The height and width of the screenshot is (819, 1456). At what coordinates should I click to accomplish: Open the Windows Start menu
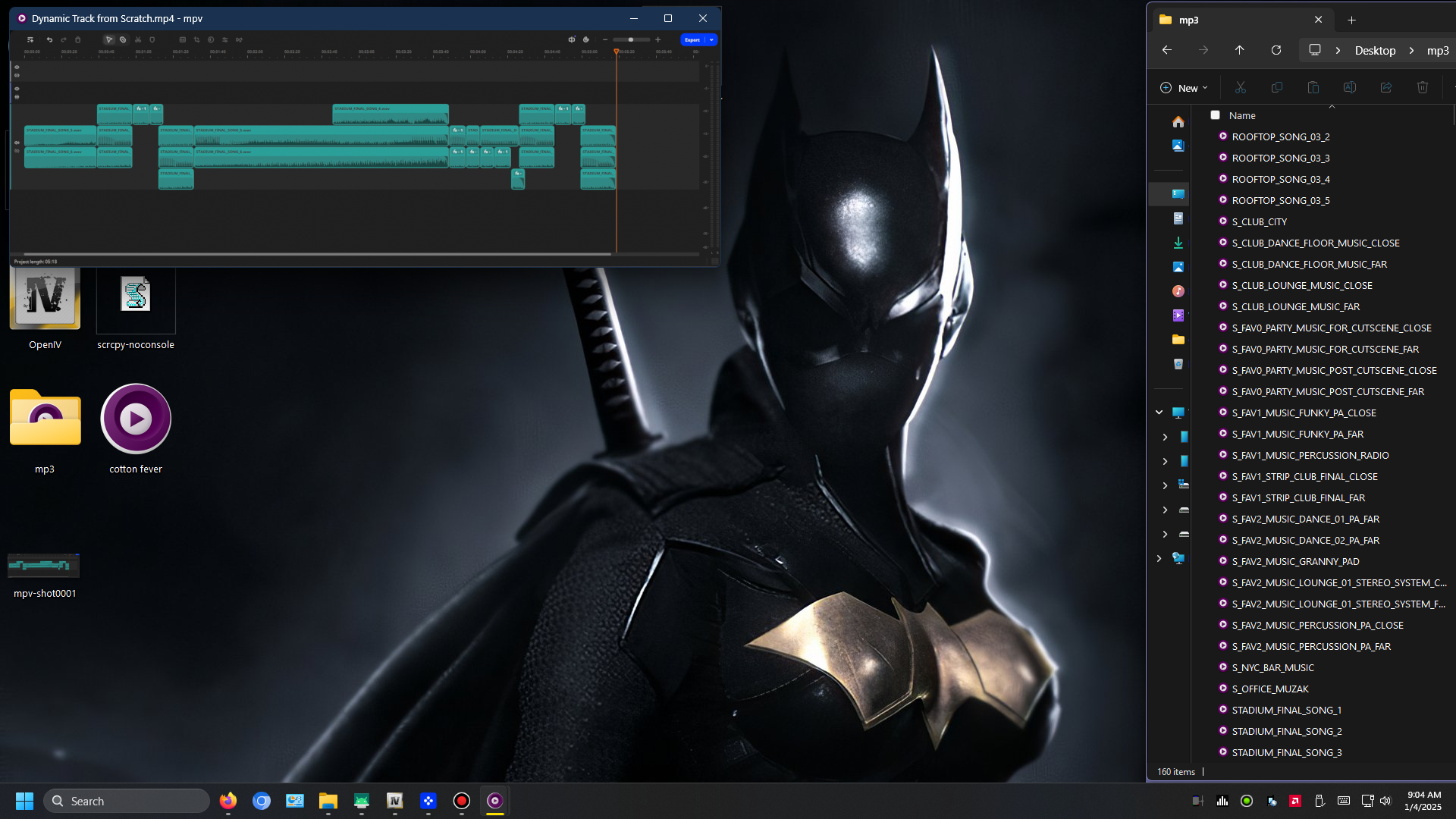tap(24, 801)
